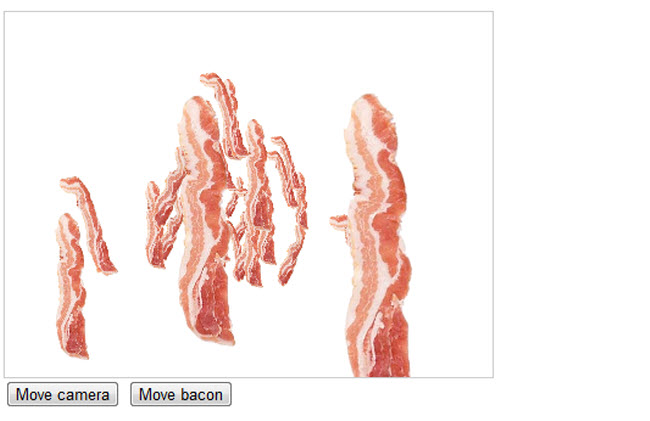Click the Move camera button
The height and width of the screenshot is (421, 650).
[x=63, y=394]
